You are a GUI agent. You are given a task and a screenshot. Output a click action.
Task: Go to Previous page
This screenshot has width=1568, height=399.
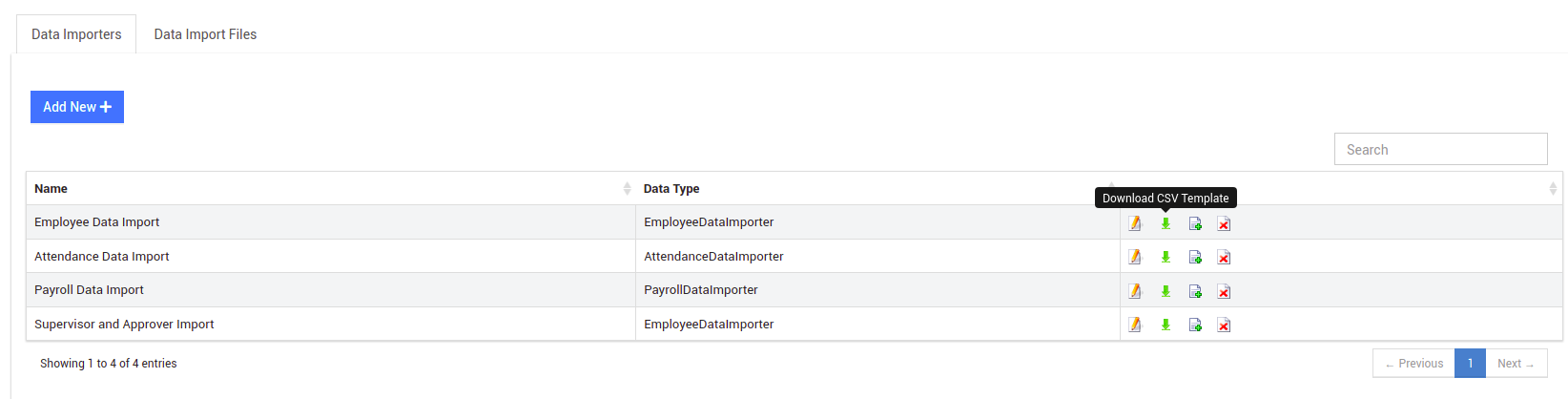1413,364
